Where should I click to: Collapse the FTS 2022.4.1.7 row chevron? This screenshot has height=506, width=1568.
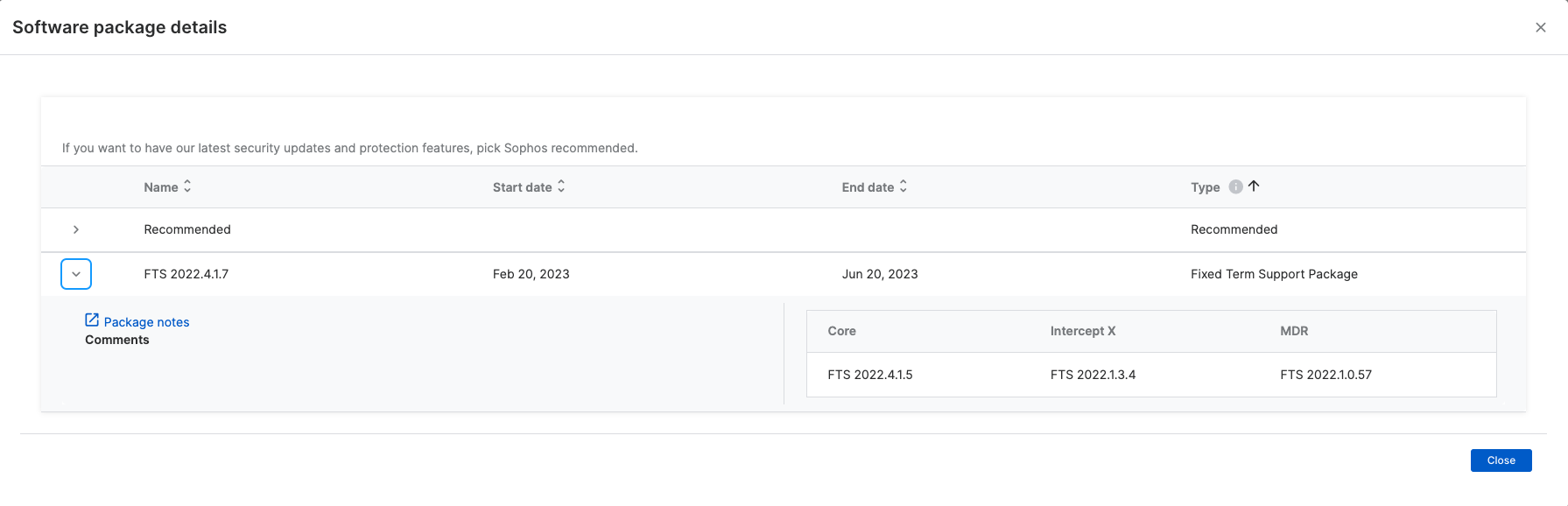[x=76, y=274]
